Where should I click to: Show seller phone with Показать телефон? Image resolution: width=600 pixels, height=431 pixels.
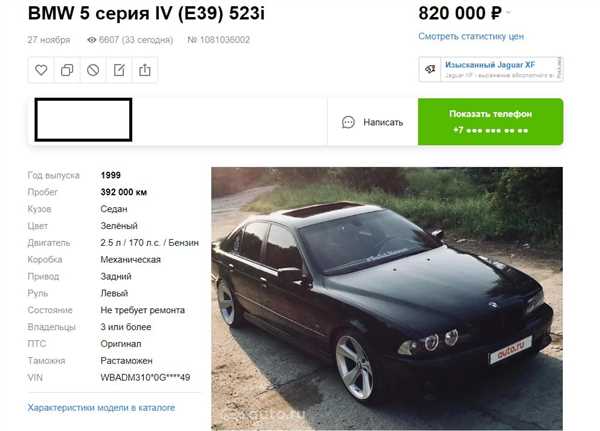tap(491, 122)
